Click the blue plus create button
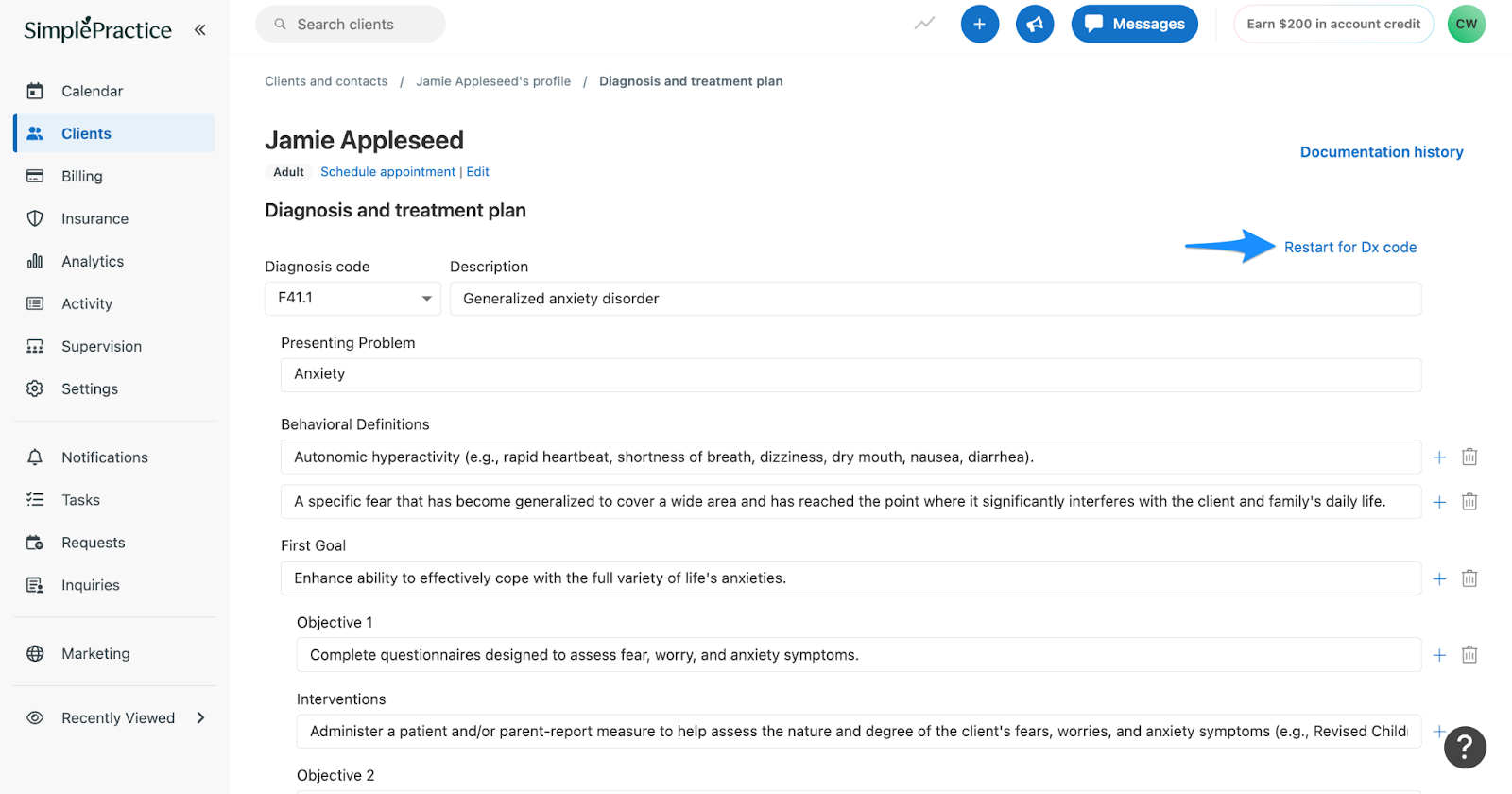Viewport: 1512px width, 794px height. [980, 24]
